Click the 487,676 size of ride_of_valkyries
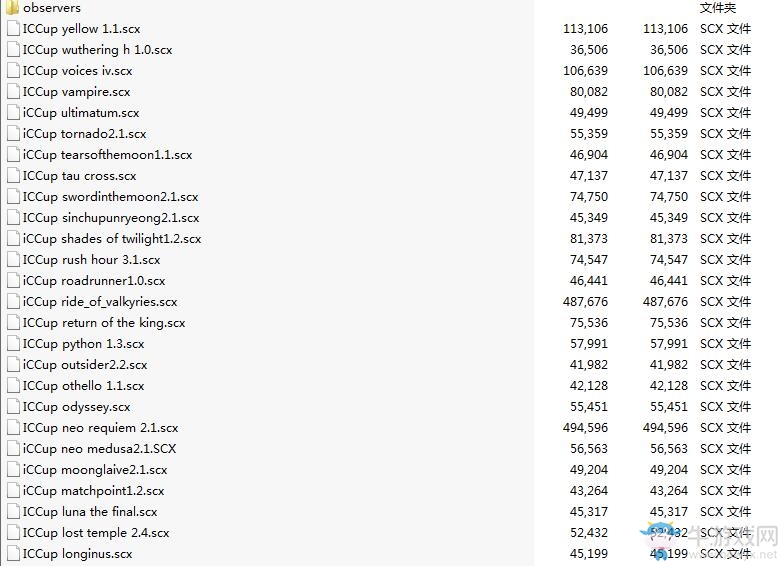Viewport: 783px width, 566px height. pos(585,302)
